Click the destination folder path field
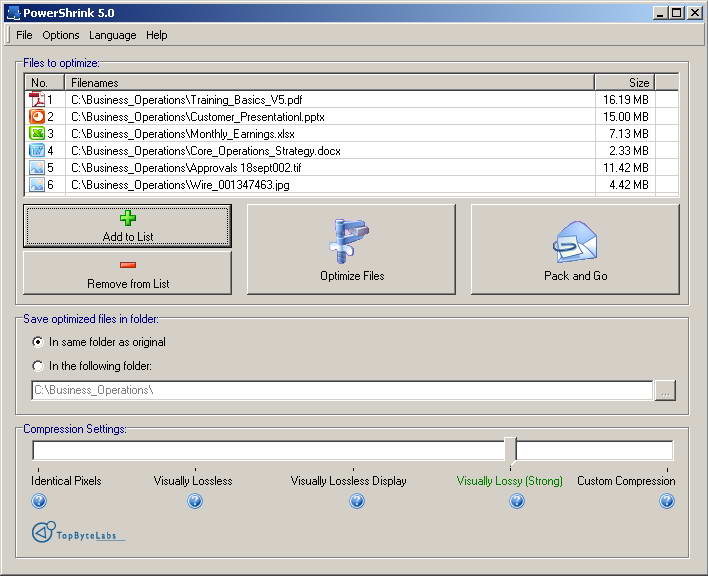This screenshot has width=708, height=576. coord(342,390)
